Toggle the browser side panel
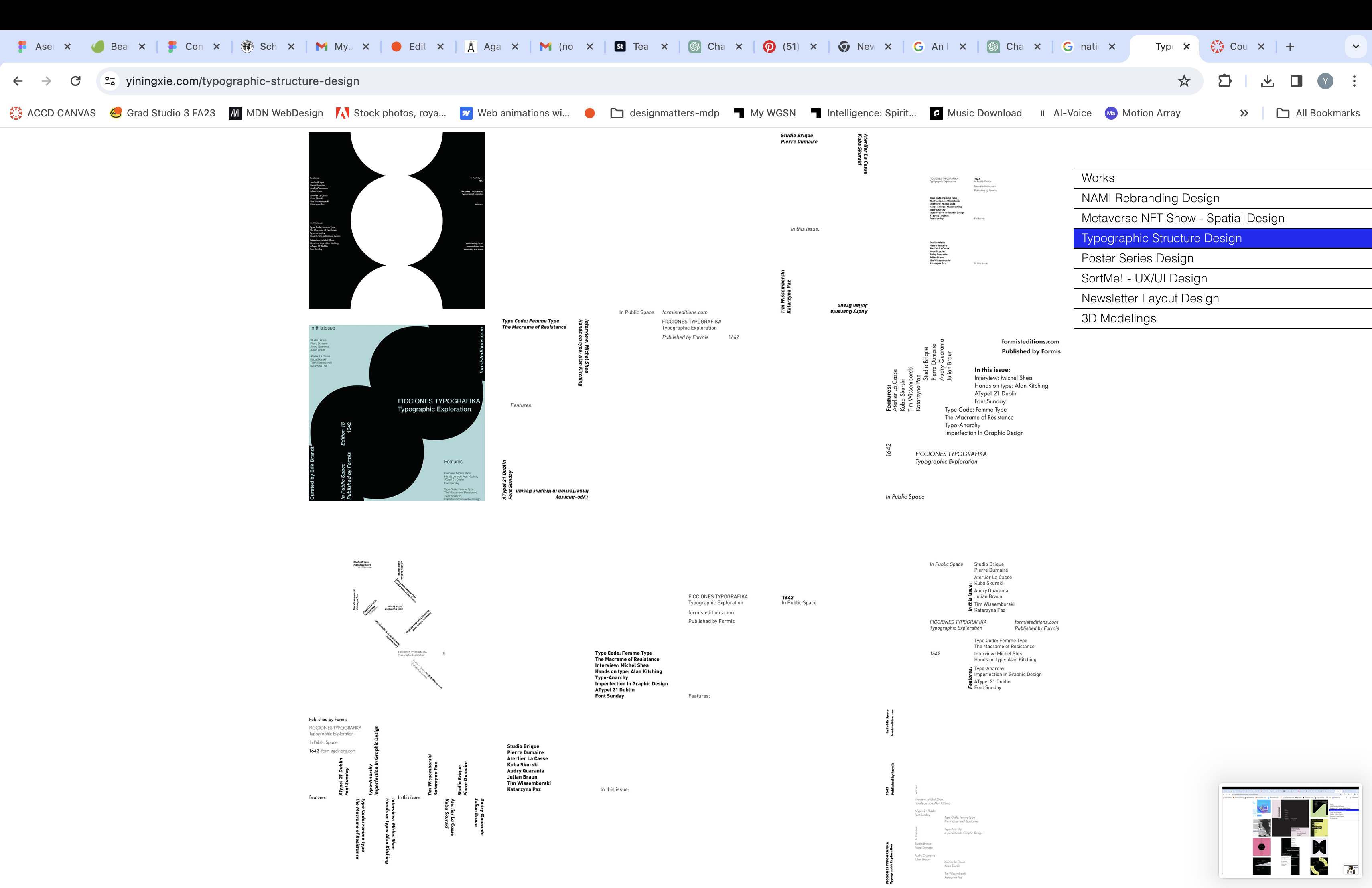Image resolution: width=1372 pixels, height=888 pixels. (1297, 81)
